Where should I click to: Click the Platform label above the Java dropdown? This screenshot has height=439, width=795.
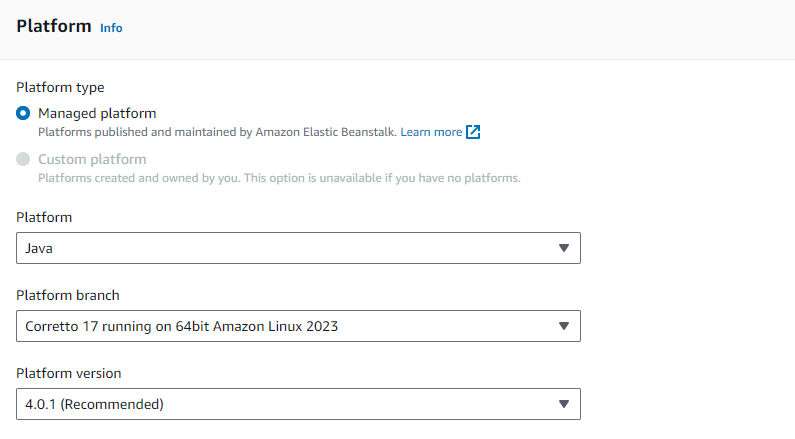click(x=44, y=217)
